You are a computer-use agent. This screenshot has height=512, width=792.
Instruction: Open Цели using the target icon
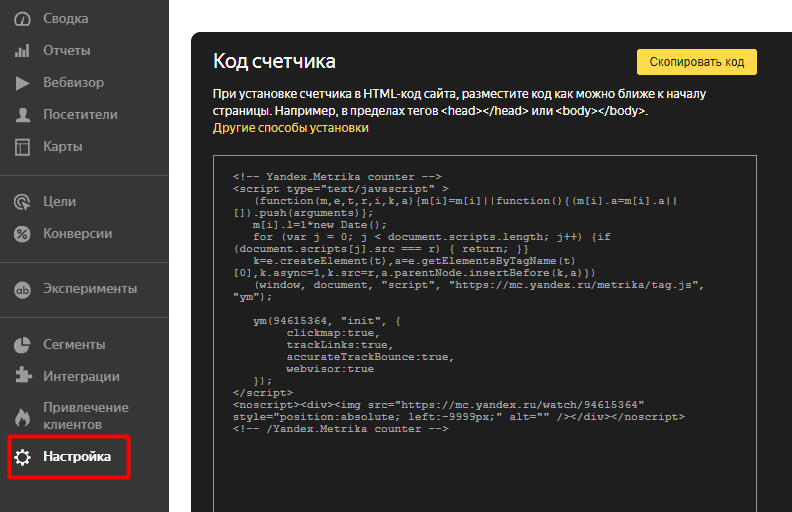pos(22,202)
